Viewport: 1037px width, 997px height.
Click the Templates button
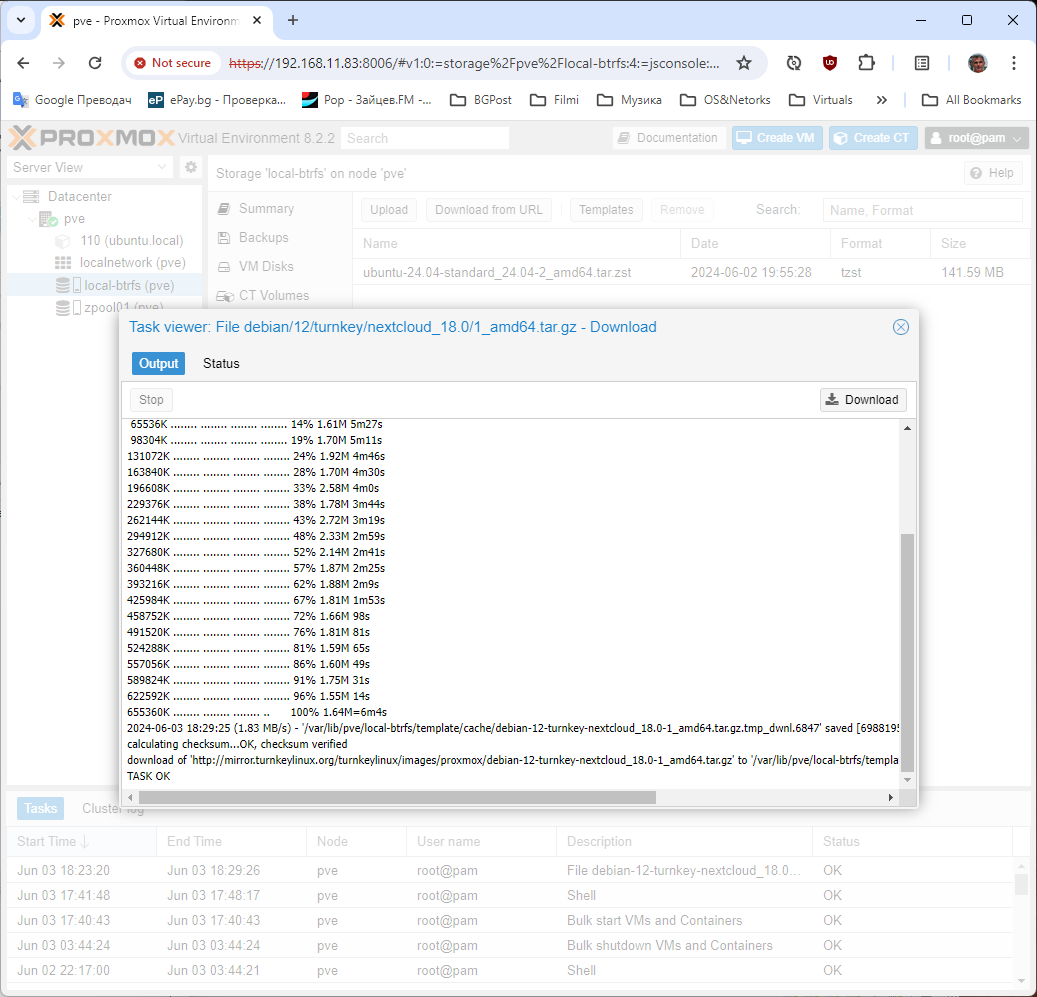click(x=606, y=210)
